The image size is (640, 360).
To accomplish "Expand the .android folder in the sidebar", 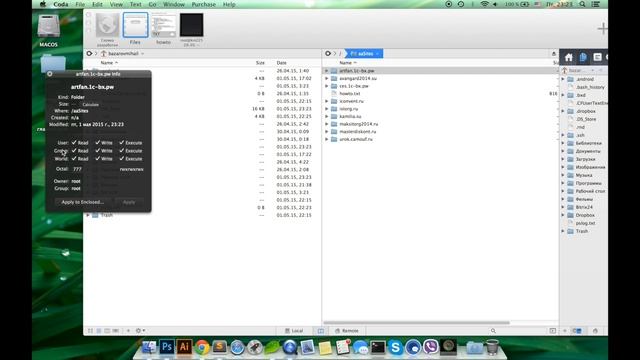I will pyautogui.click(x=563, y=79).
